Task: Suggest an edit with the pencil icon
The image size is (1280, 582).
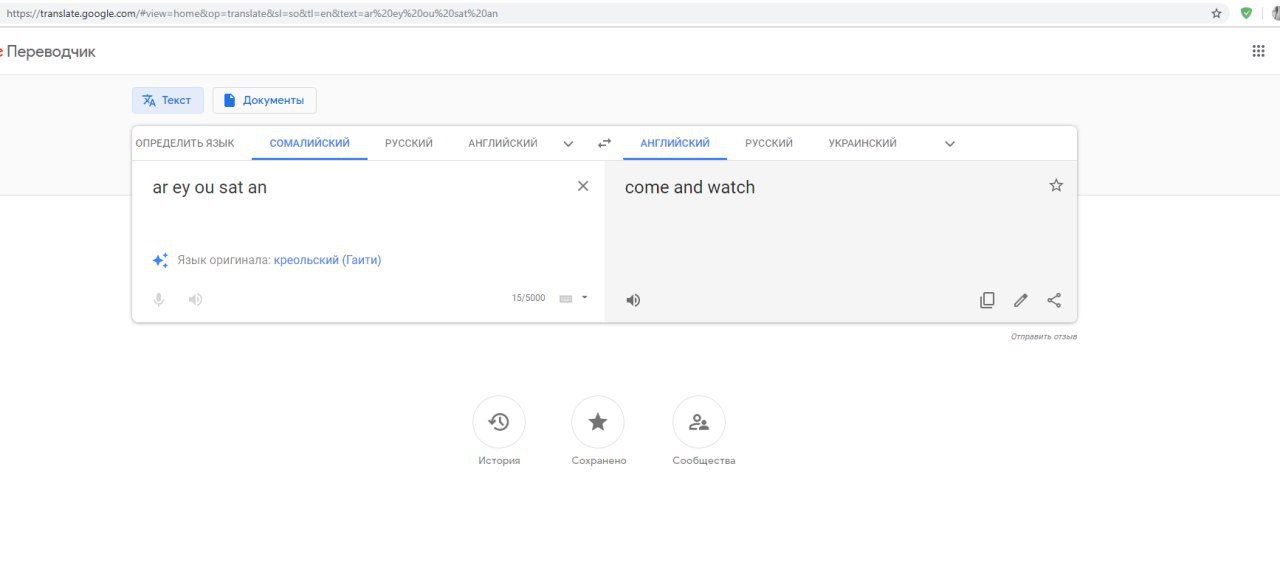Action: (x=1021, y=300)
